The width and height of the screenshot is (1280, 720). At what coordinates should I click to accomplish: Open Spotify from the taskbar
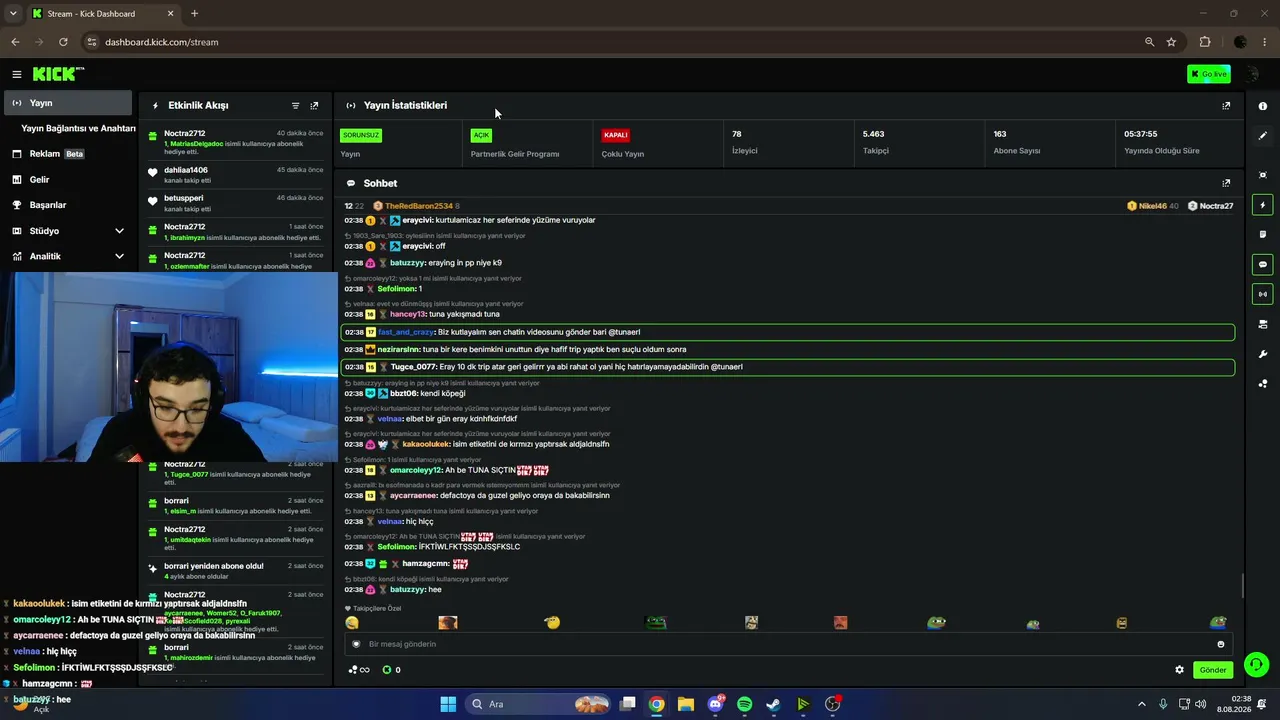pos(744,704)
